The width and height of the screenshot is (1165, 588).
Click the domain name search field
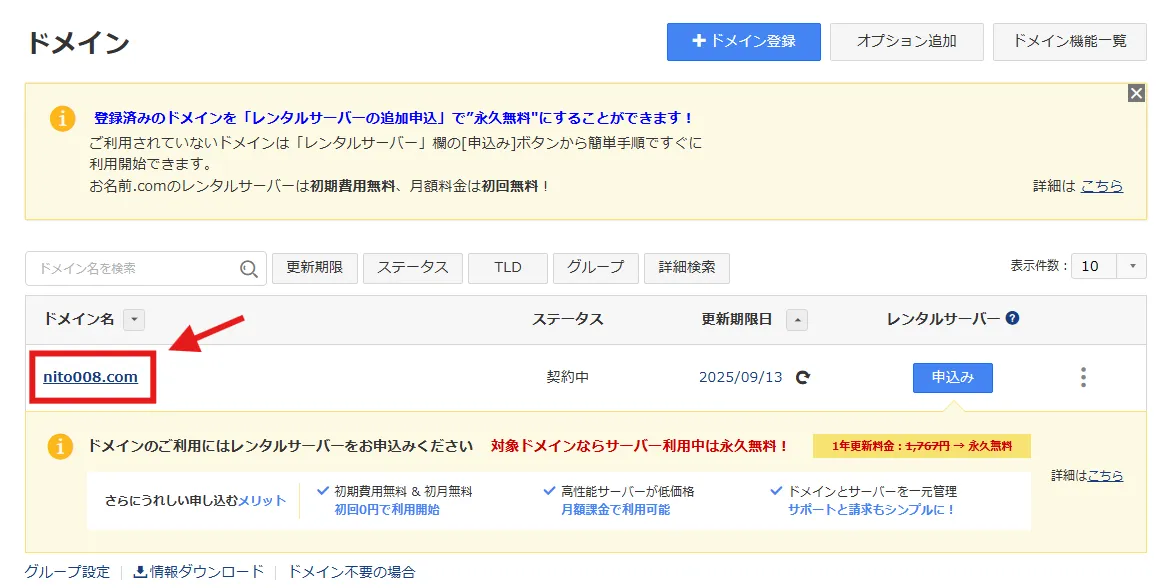(x=135, y=268)
